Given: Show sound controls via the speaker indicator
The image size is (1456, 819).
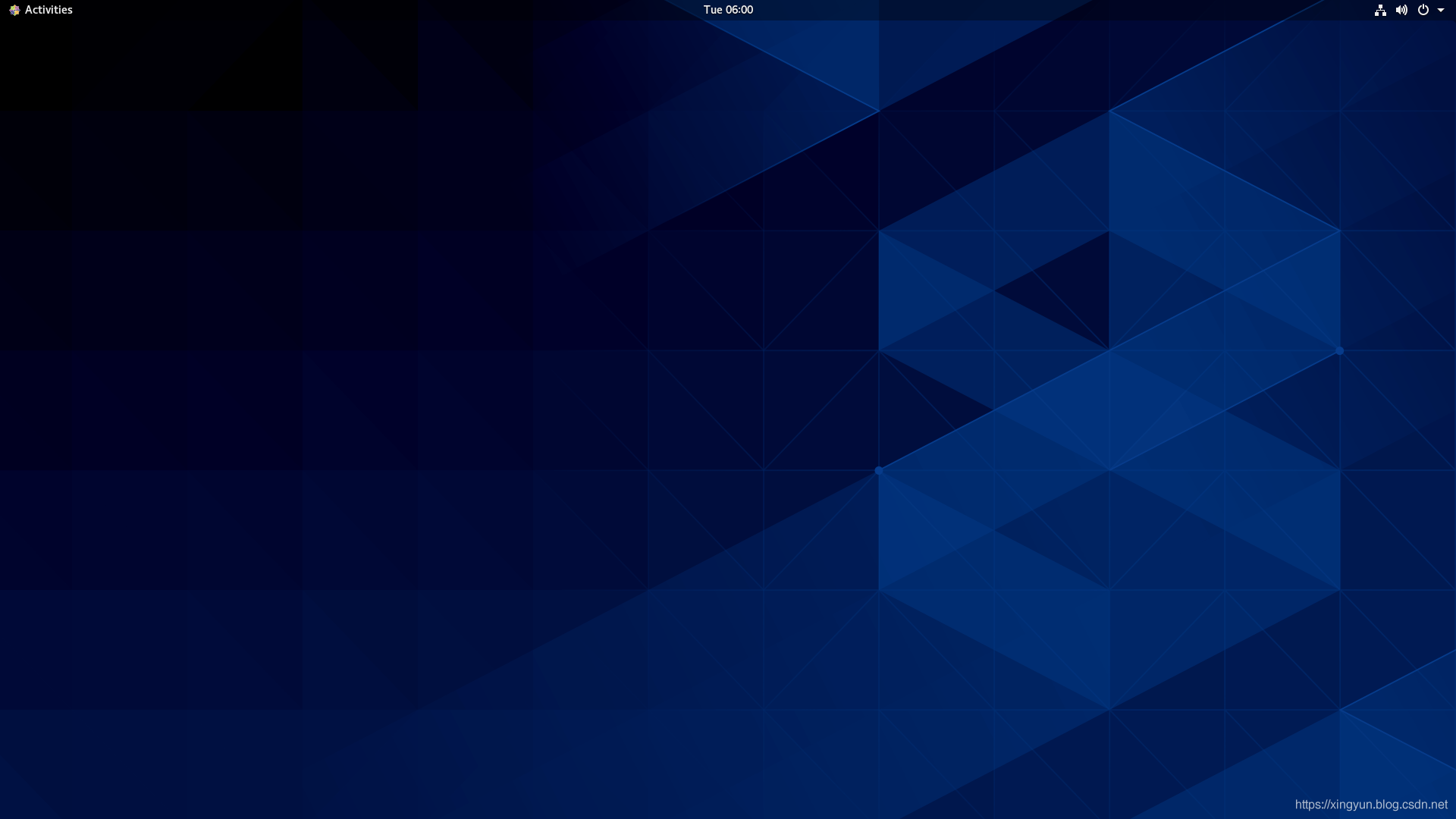Looking at the screenshot, I should tap(1401, 10).
